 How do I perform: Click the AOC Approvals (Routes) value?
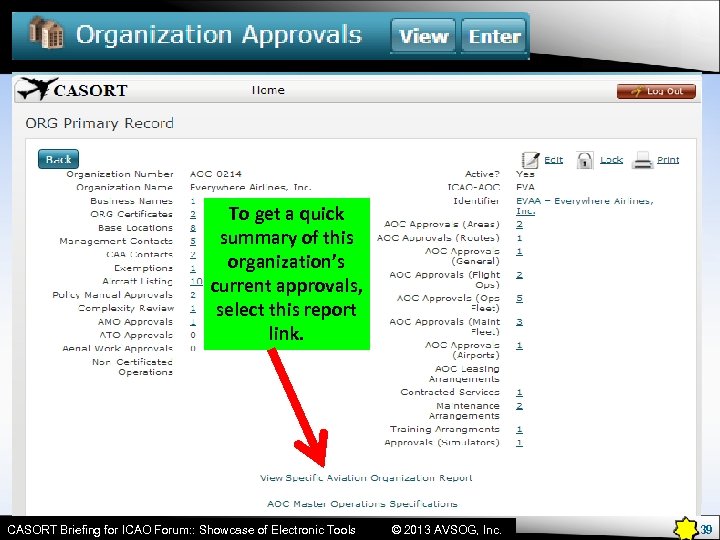[519, 238]
